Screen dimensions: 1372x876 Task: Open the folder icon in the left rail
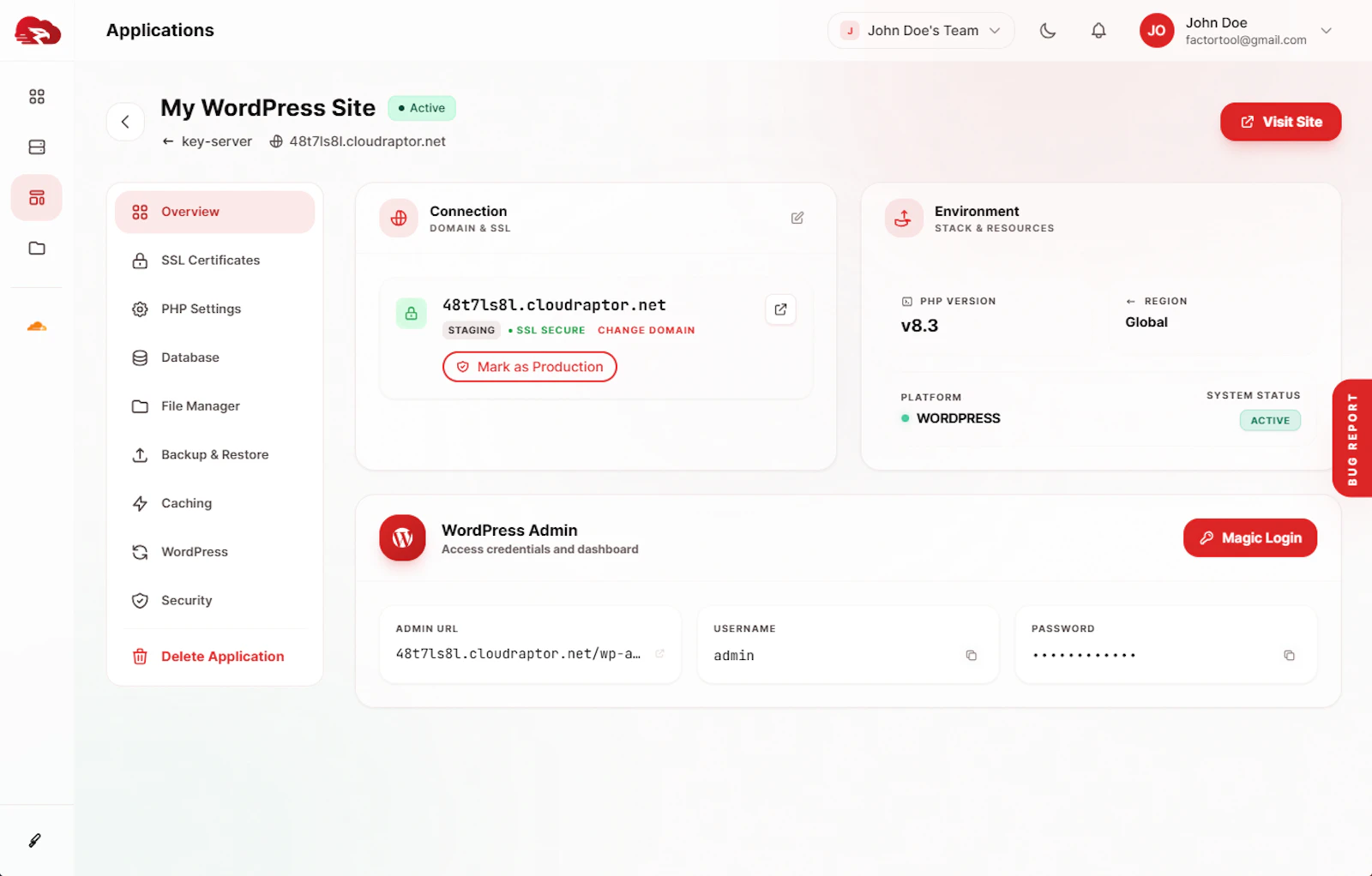[37, 249]
